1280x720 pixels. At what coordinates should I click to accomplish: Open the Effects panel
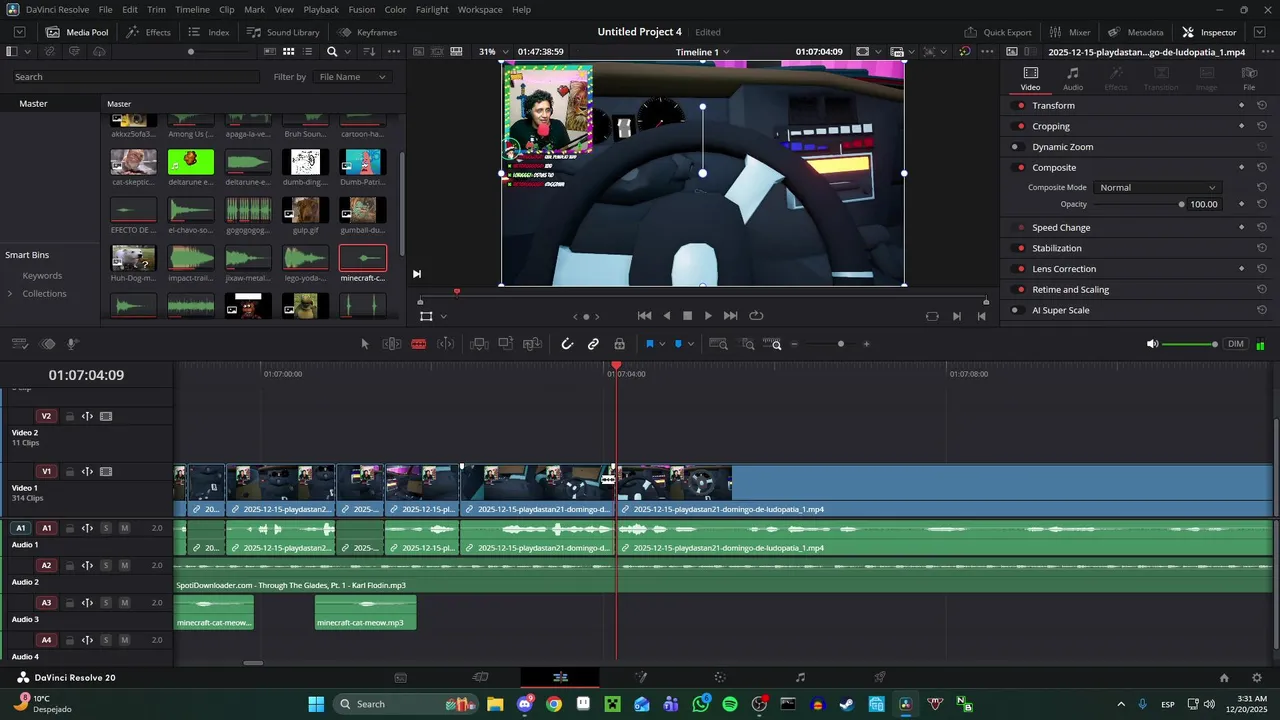(148, 32)
